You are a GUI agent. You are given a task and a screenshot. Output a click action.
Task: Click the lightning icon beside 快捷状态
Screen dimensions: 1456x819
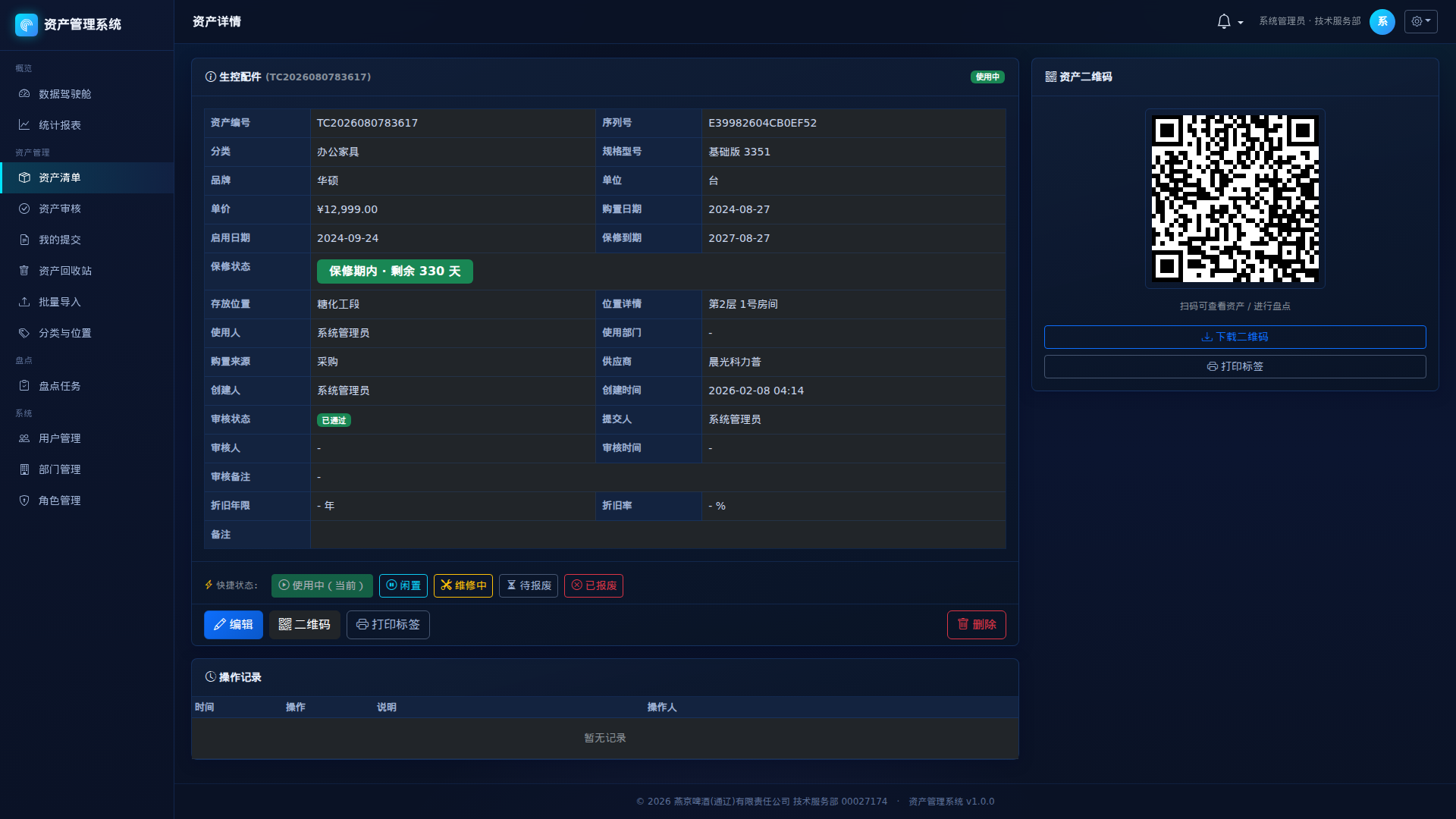coord(209,585)
